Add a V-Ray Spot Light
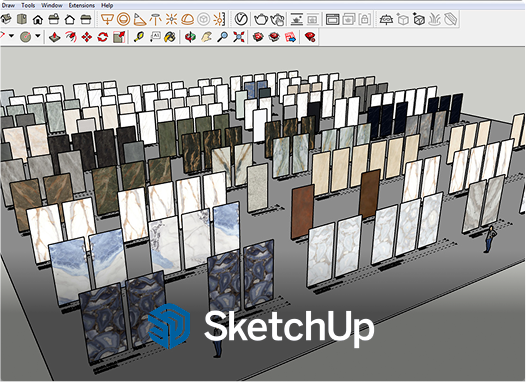The height and width of the screenshot is (382, 526). tap(139, 19)
